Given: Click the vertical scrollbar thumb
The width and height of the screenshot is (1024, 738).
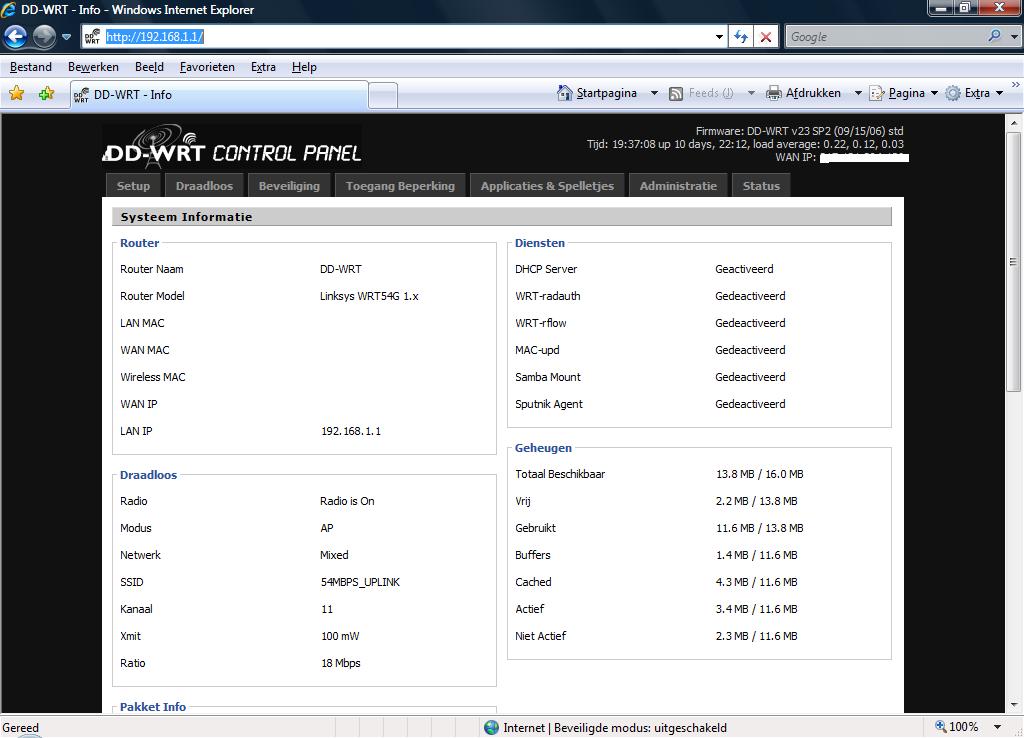Looking at the screenshot, I should click(1014, 261).
